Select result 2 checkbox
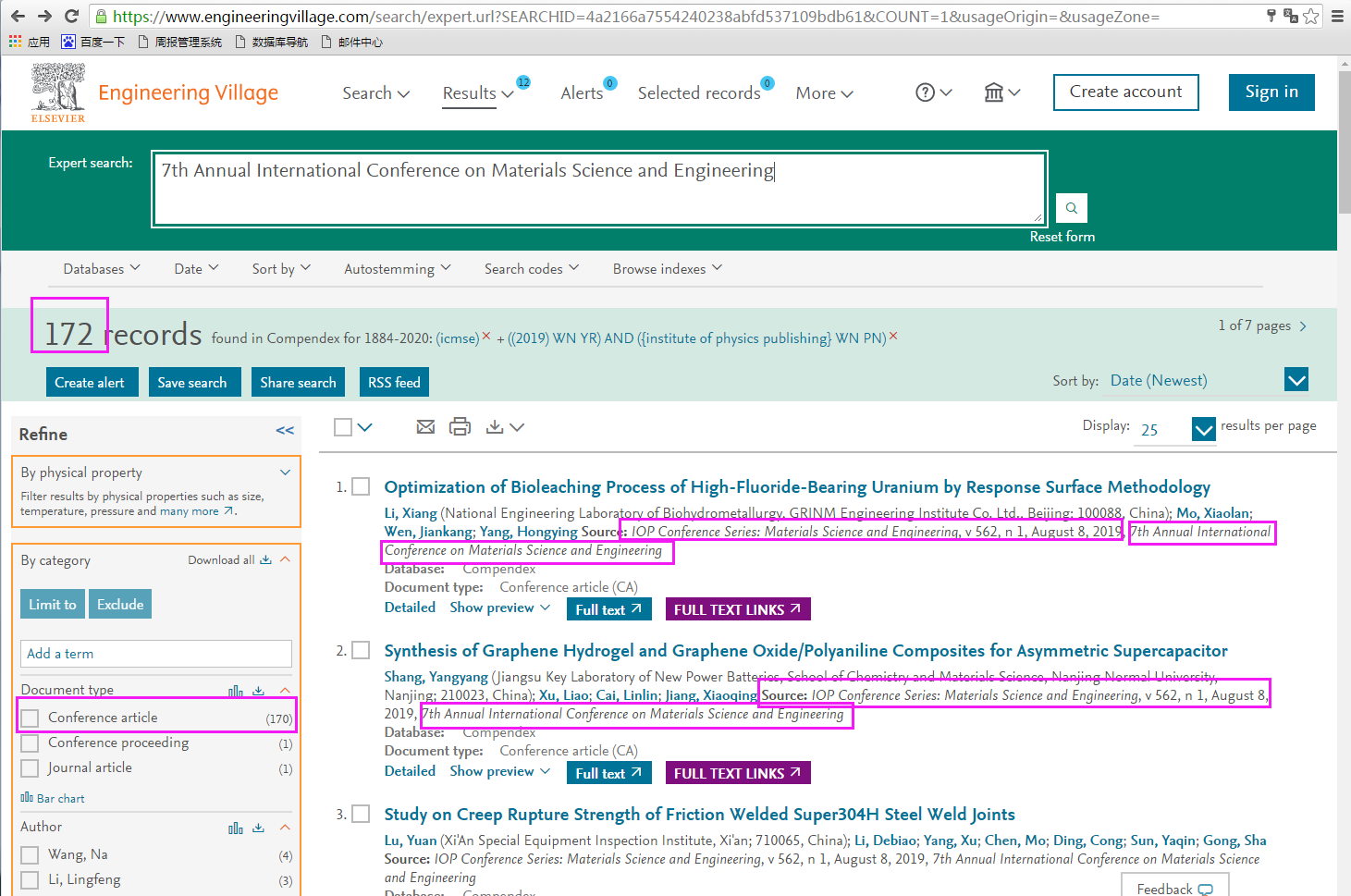This screenshot has width=1351, height=896. (x=362, y=650)
